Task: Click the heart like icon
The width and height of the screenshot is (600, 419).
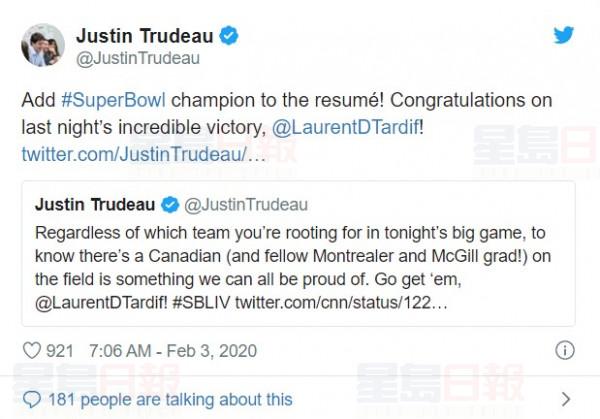Action: click(31, 351)
